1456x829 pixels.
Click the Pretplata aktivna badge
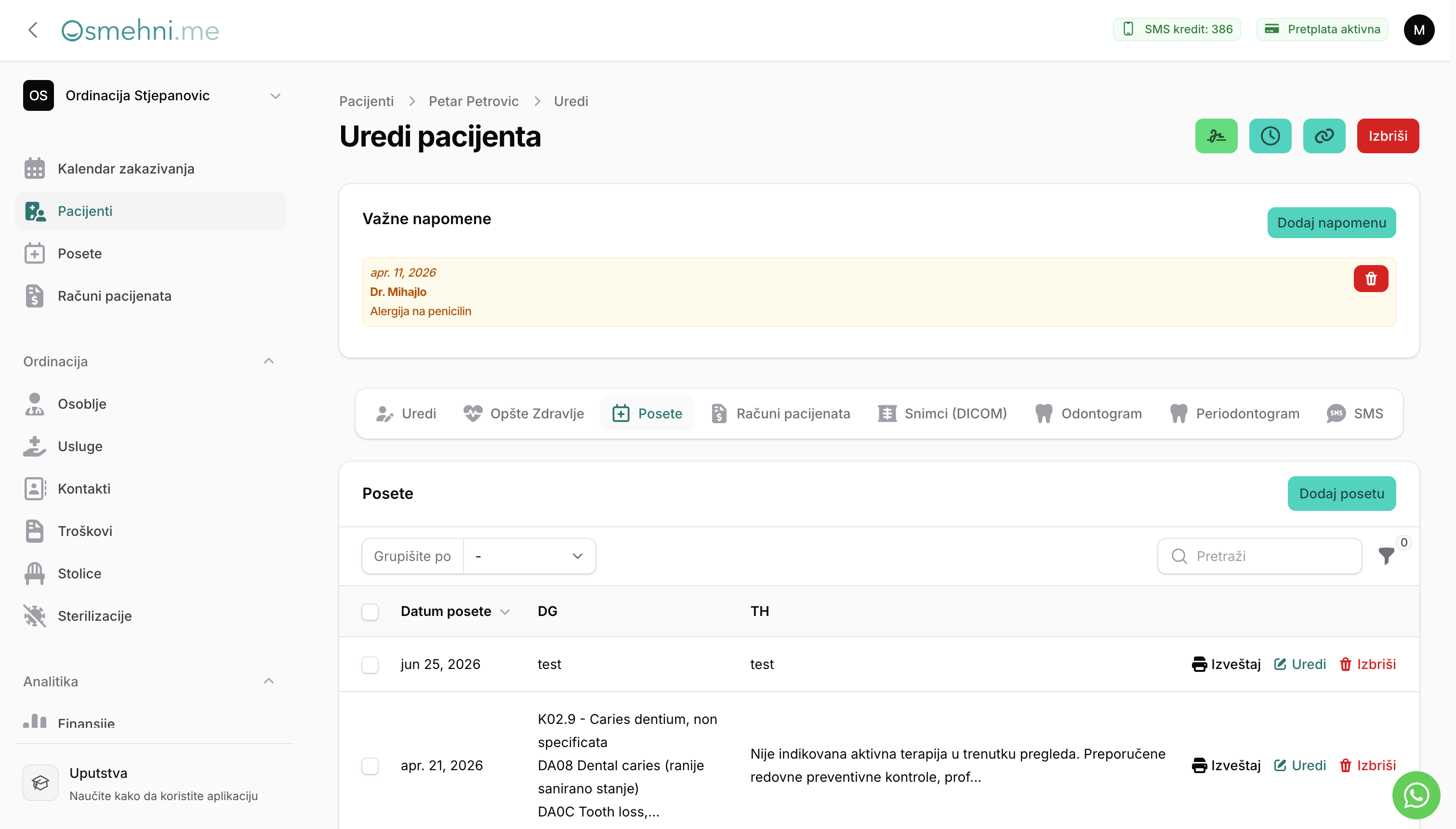point(1322,29)
